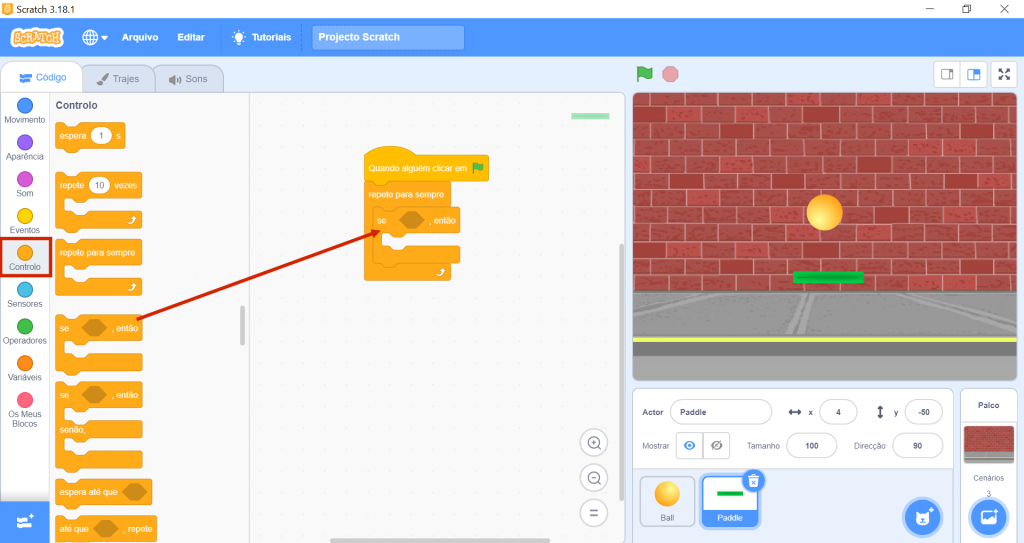Viewport: 1024px width, 543px height.
Task: Switch to the Sons tab
Action: (189, 78)
